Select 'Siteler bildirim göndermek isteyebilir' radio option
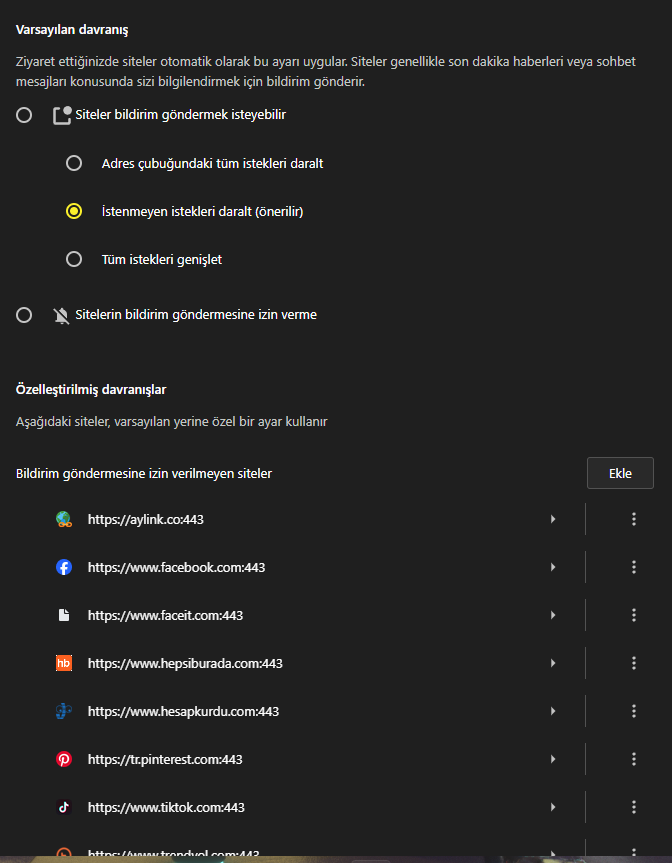Screen dimensions: 672x863 pos(24,115)
